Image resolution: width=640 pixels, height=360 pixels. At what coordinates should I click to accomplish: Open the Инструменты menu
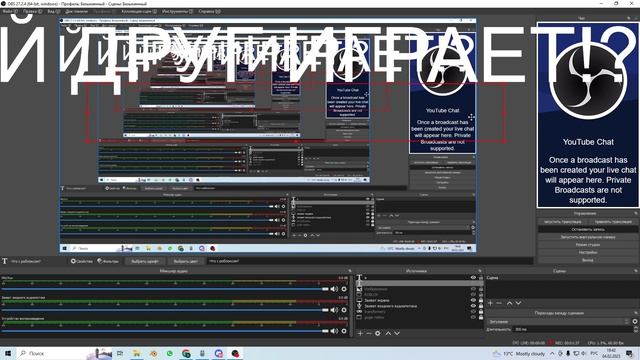pos(177,11)
